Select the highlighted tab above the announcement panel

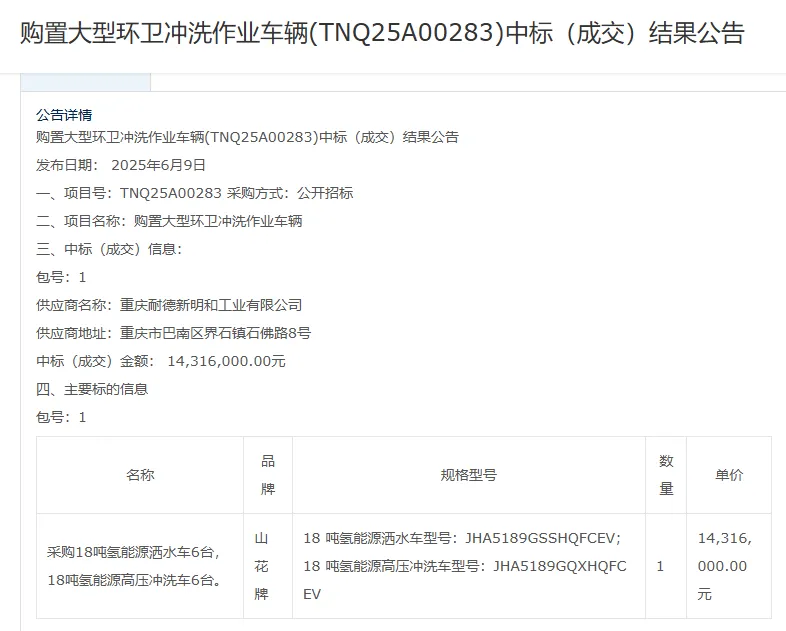point(85,82)
